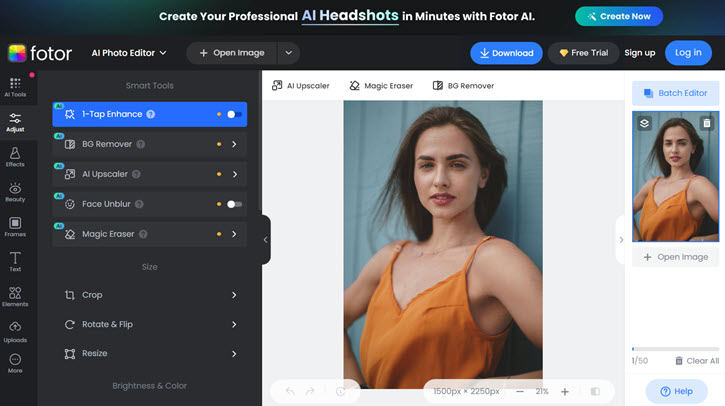The width and height of the screenshot is (725, 406).
Task: Click the Smart Tools heading
Action: coord(149,86)
